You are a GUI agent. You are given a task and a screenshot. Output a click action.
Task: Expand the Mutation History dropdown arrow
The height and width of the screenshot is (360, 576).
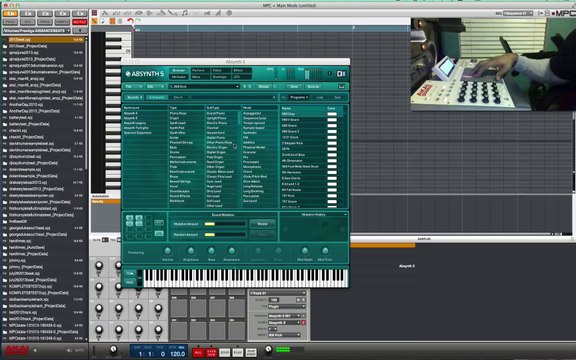[345, 214]
